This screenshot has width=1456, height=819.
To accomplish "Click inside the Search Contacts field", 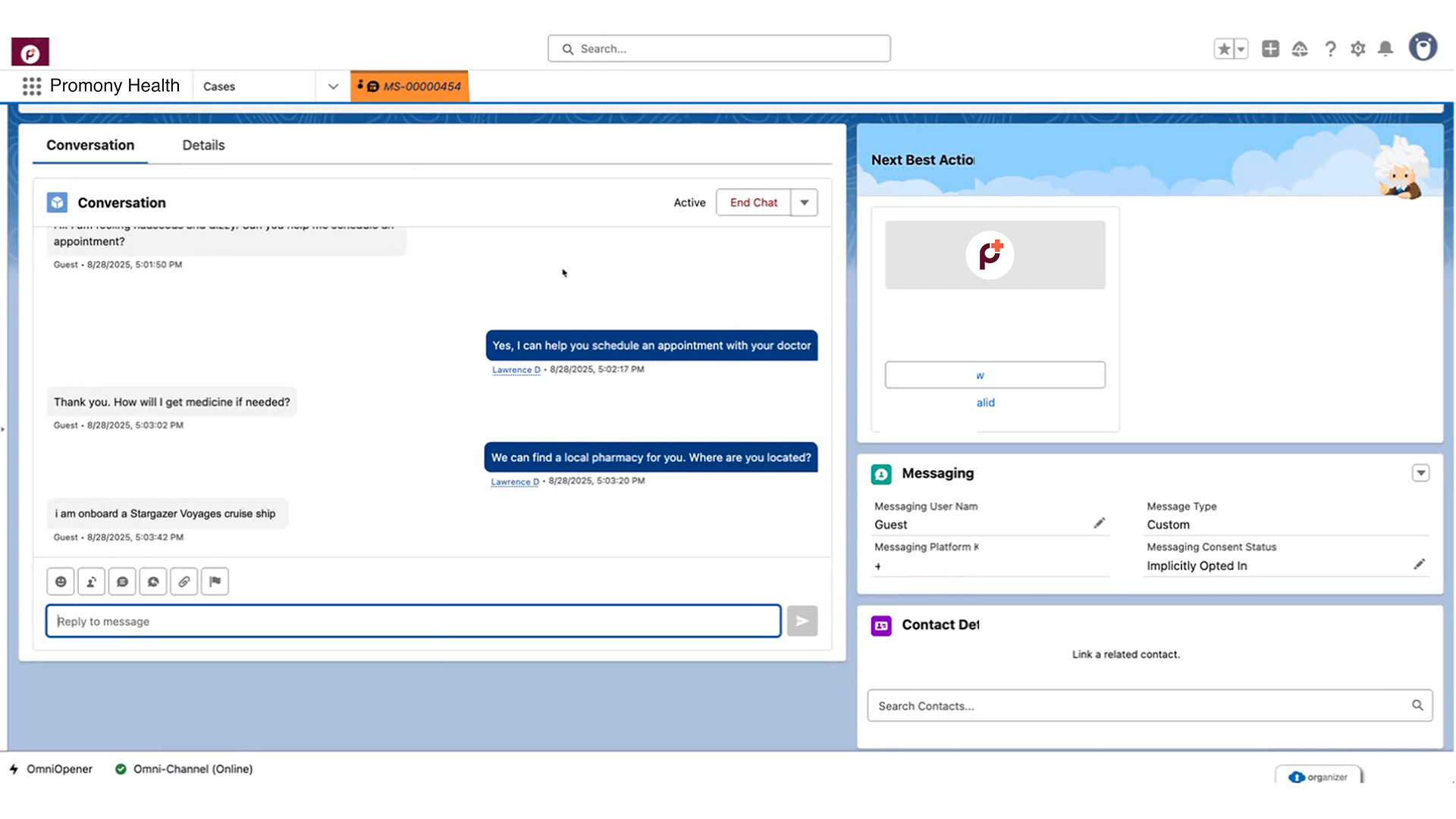I will point(1100,705).
